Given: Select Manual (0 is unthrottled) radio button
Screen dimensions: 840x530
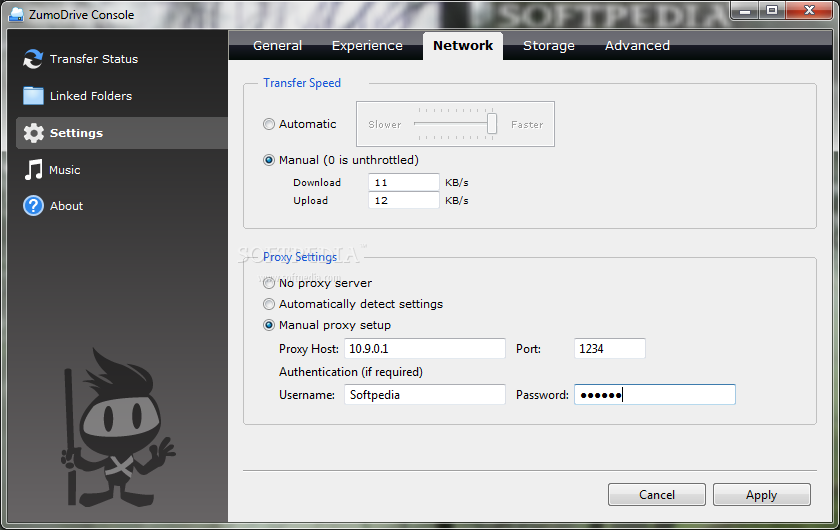Looking at the screenshot, I should point(269,160).
